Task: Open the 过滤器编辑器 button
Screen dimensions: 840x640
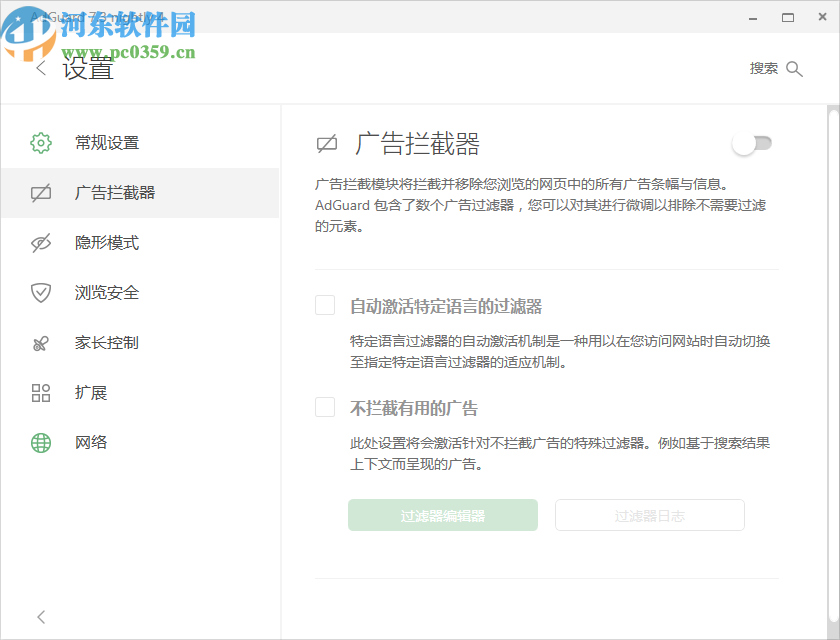Action: click(443, 515)
